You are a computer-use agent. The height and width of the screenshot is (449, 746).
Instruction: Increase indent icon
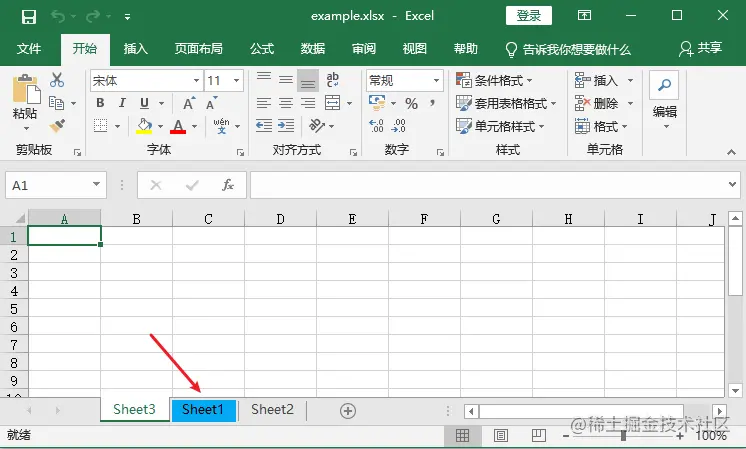286,126
